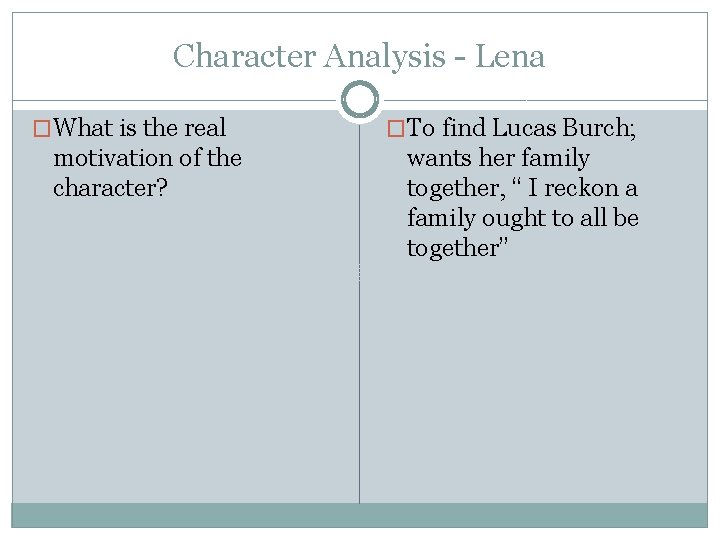Click the bullet marker before "To find Lucas Burch"
Image resolution: width=720 pixels, height=540 pixels.
coord(395,129)
